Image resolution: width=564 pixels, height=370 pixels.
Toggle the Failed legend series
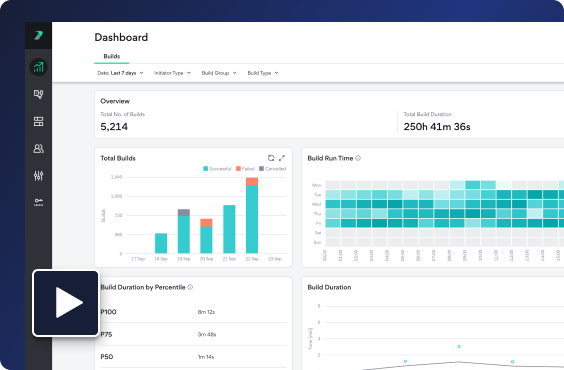[245, 169]
